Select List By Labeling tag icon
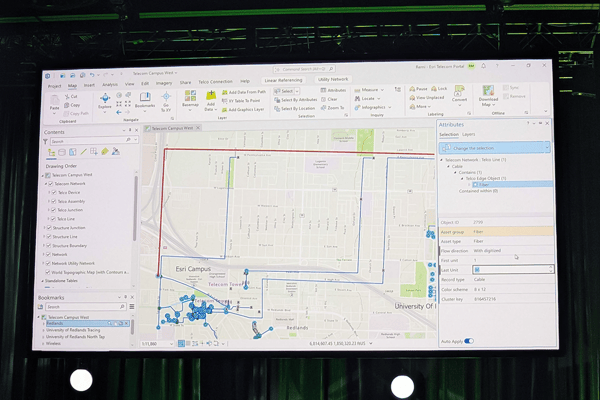The image size is (600, 400). [104, 152]
